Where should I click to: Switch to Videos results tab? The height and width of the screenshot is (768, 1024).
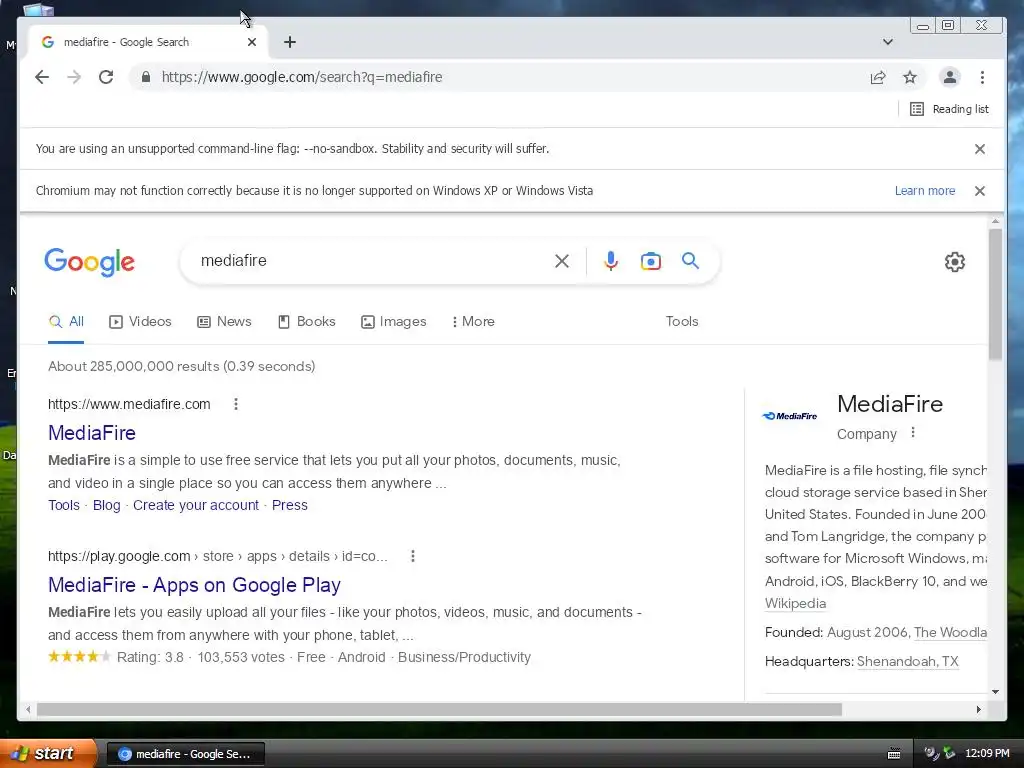pyautogui.click(x=140, y=321)
